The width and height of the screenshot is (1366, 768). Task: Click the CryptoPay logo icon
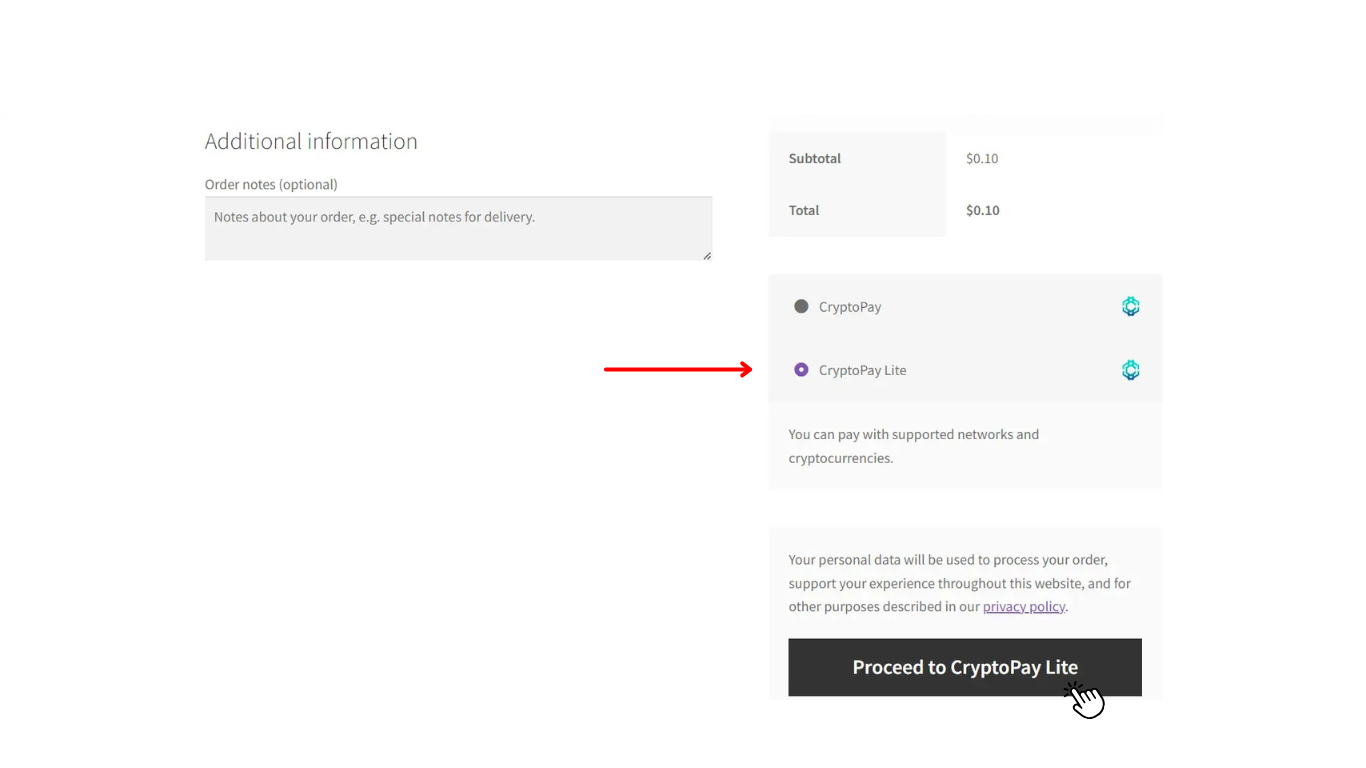point(1131,307)
